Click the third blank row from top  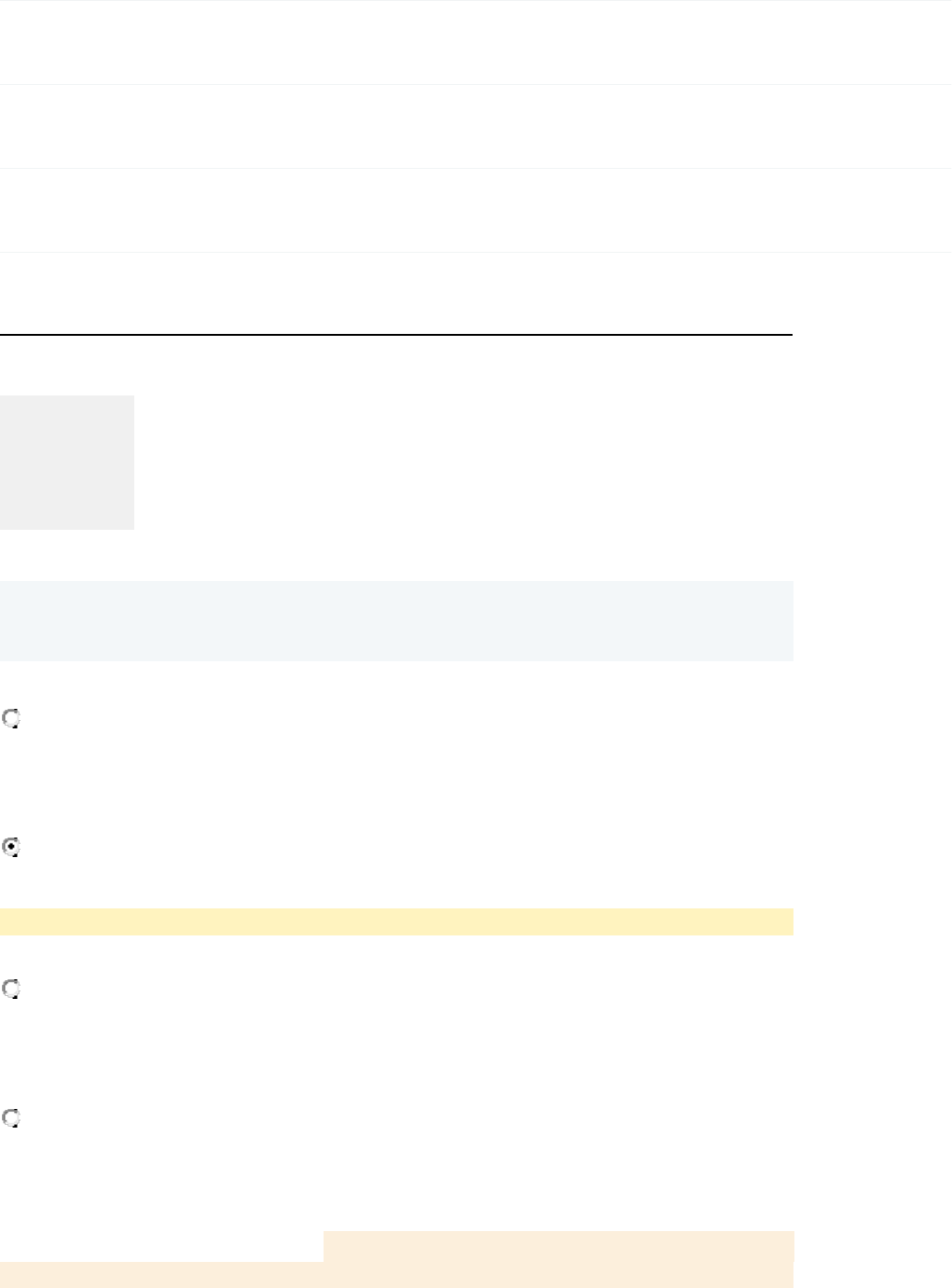tap(476, 210)
